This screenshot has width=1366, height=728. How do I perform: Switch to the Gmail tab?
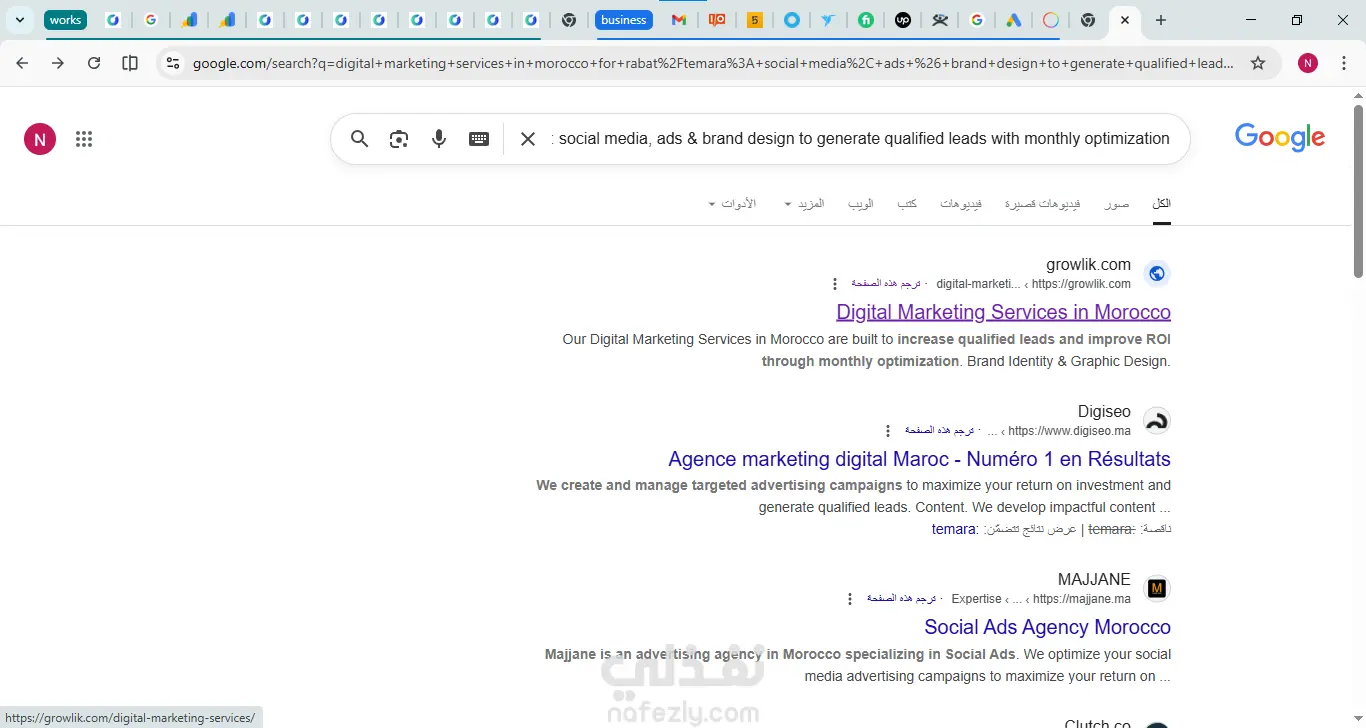[679, 20]
